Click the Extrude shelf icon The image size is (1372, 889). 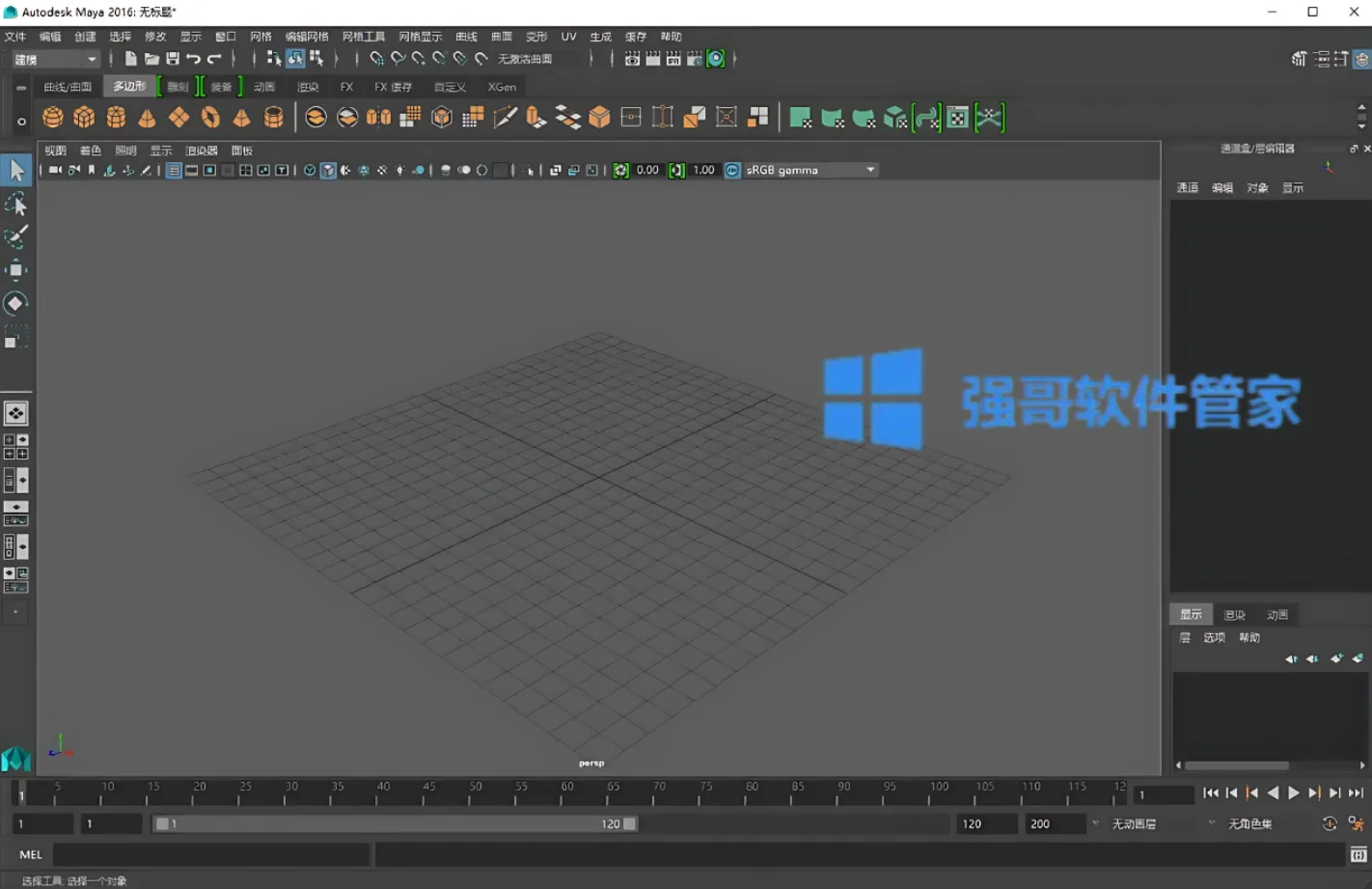click(x=536, y=118)
